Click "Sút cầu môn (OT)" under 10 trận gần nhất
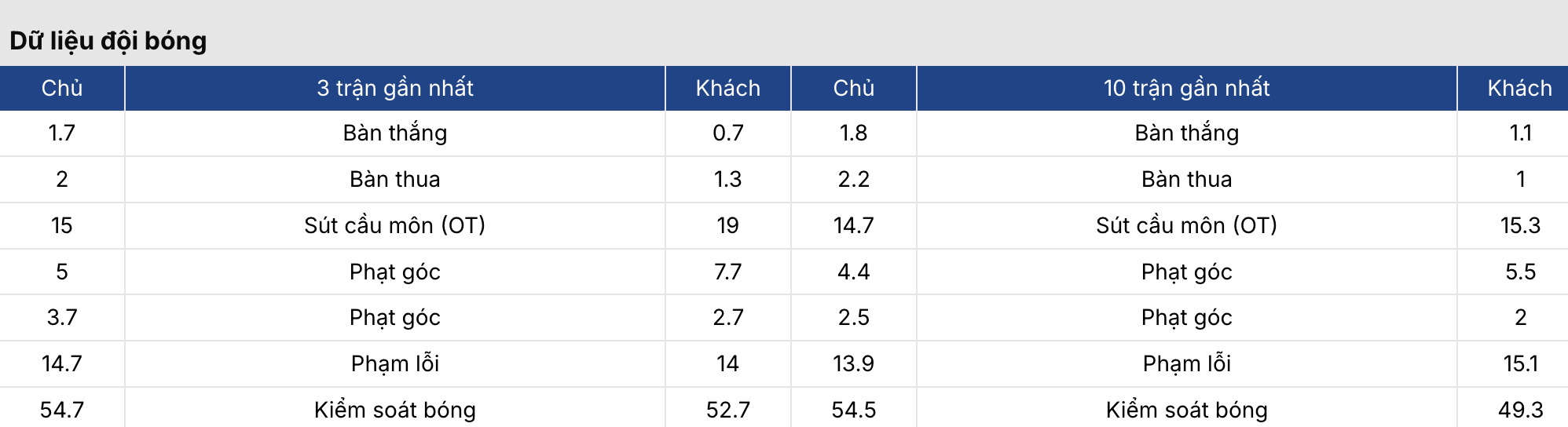Image resolution: width=1568 pixels, height=427 pixels. coord(1186,226)
